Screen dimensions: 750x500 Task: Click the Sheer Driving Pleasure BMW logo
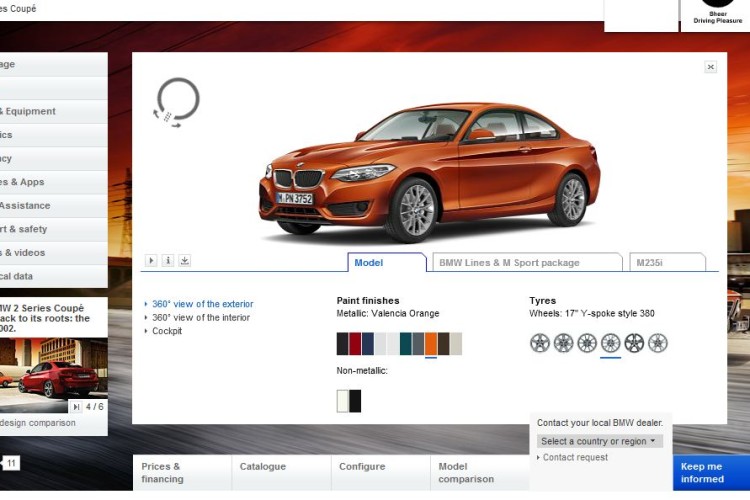coord(717,12)
